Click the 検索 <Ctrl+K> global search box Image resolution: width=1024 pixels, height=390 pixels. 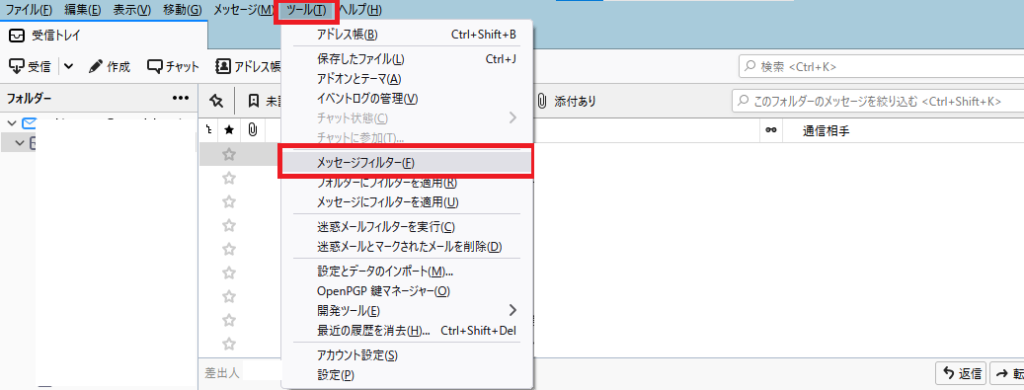point(881,66)
